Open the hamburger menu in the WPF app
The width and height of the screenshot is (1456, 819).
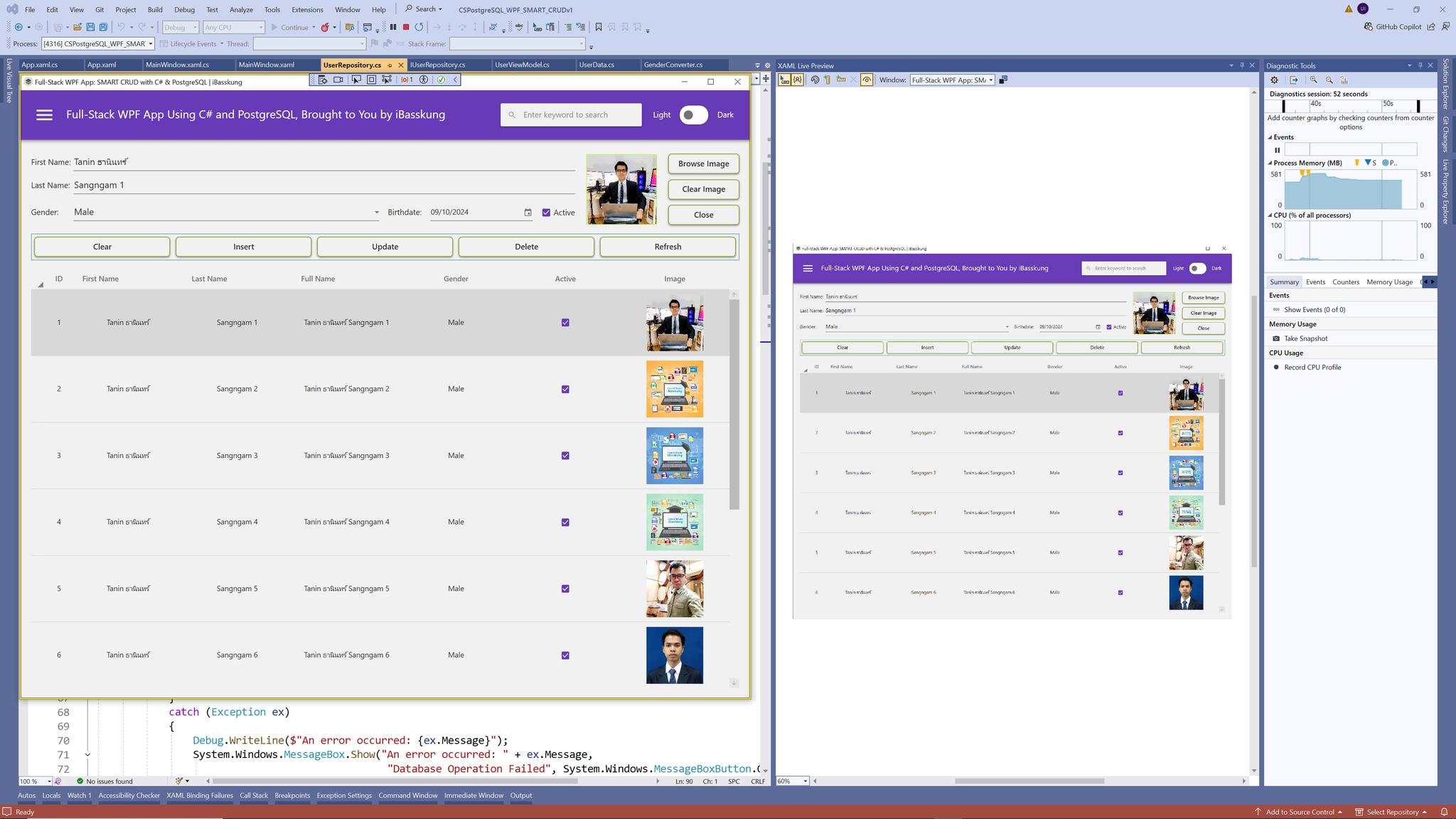[44, 114]
